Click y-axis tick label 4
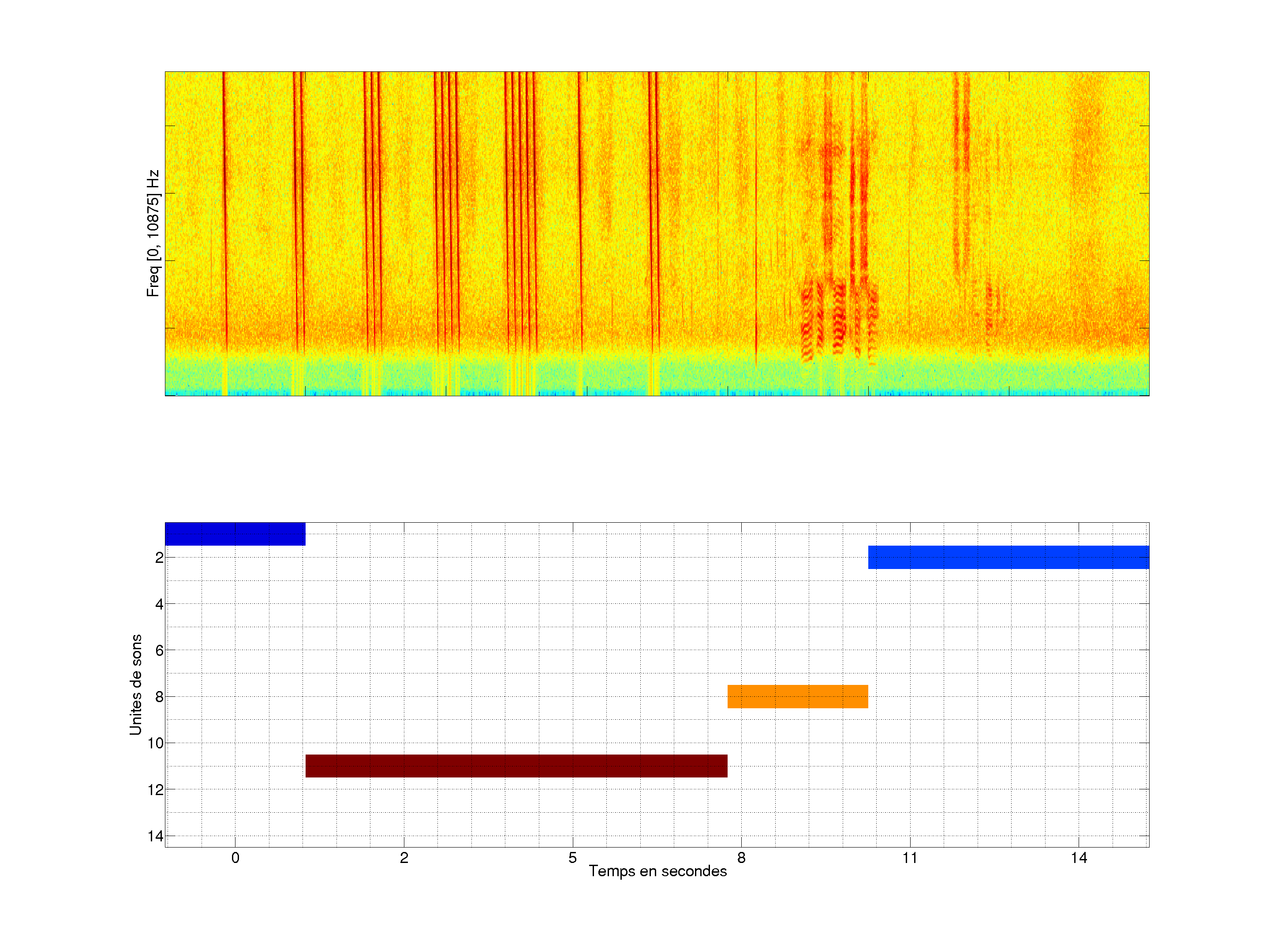This screenshot has width=1270, height=952. [159, 604]
